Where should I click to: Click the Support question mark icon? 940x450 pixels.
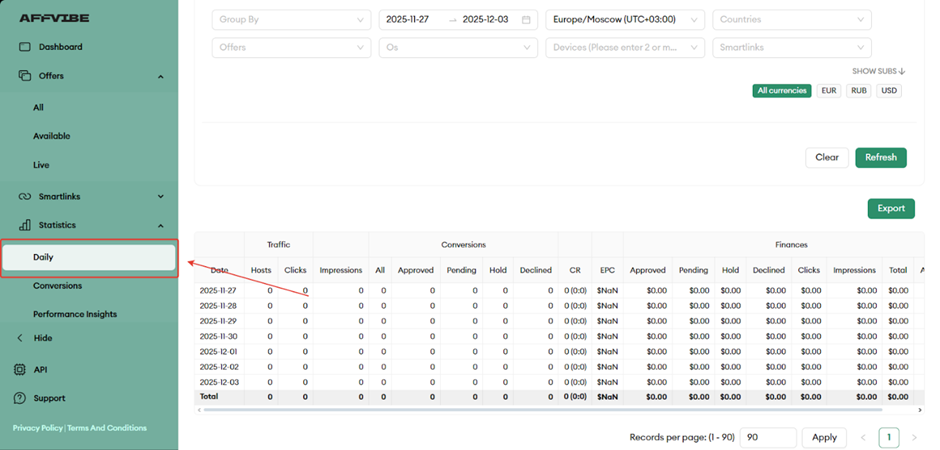20,398
